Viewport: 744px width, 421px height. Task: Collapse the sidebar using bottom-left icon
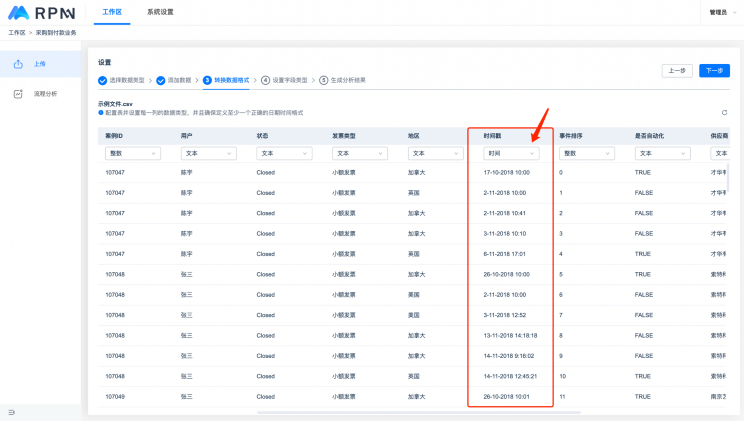[x=11, y=412]
